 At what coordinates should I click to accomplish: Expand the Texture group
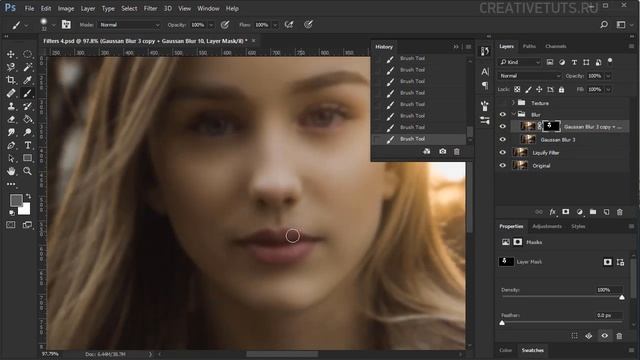[513, 103]
